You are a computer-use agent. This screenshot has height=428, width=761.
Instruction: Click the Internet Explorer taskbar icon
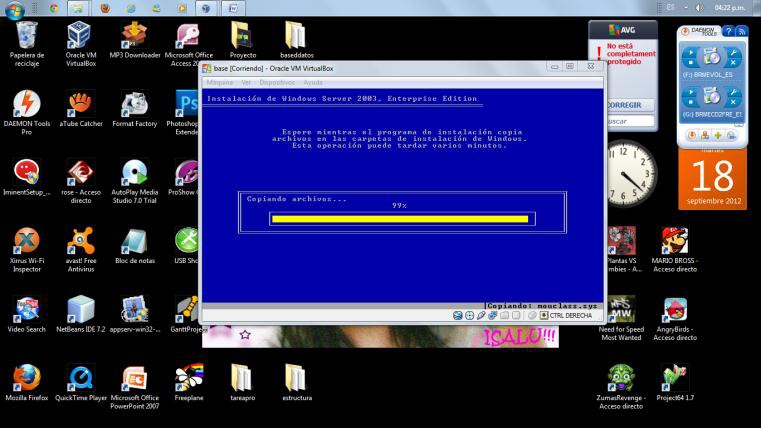pos(131,8)
